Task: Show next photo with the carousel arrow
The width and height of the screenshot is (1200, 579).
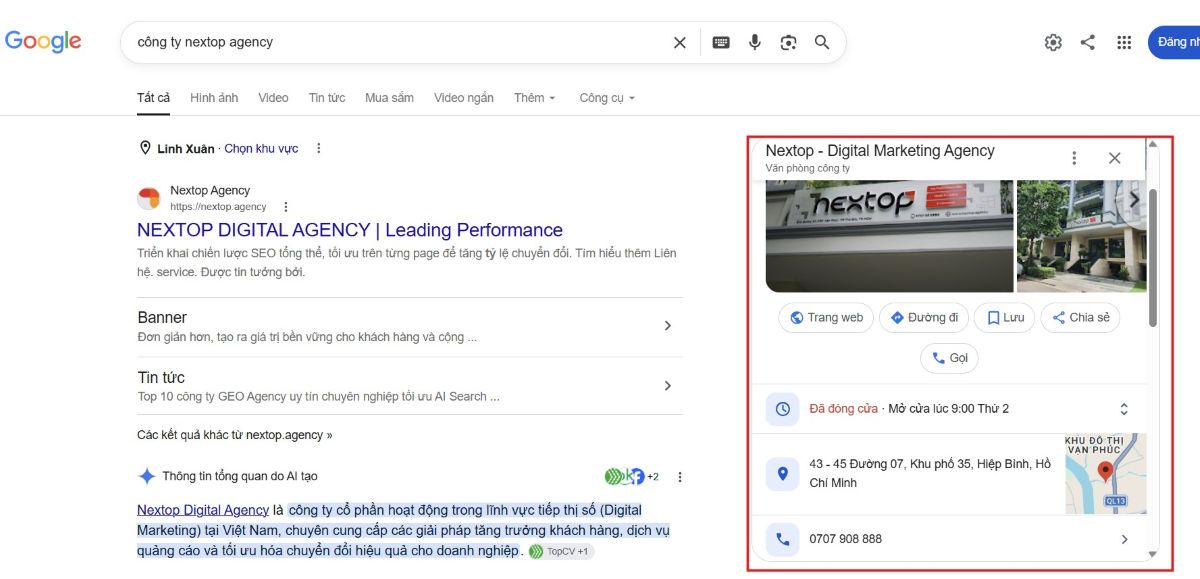Action: point(1134,200)
